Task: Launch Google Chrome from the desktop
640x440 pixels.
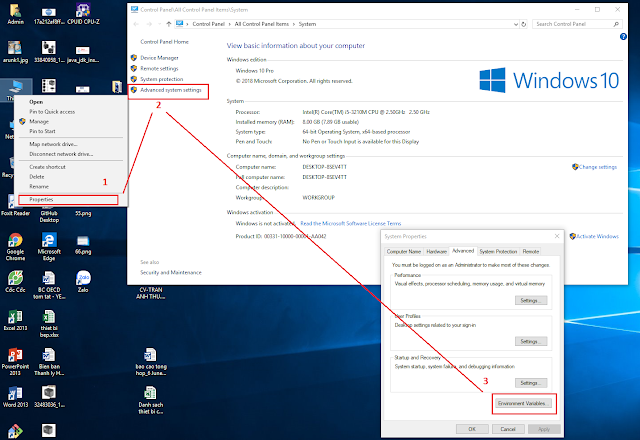Action: click(x=15, y=247)
